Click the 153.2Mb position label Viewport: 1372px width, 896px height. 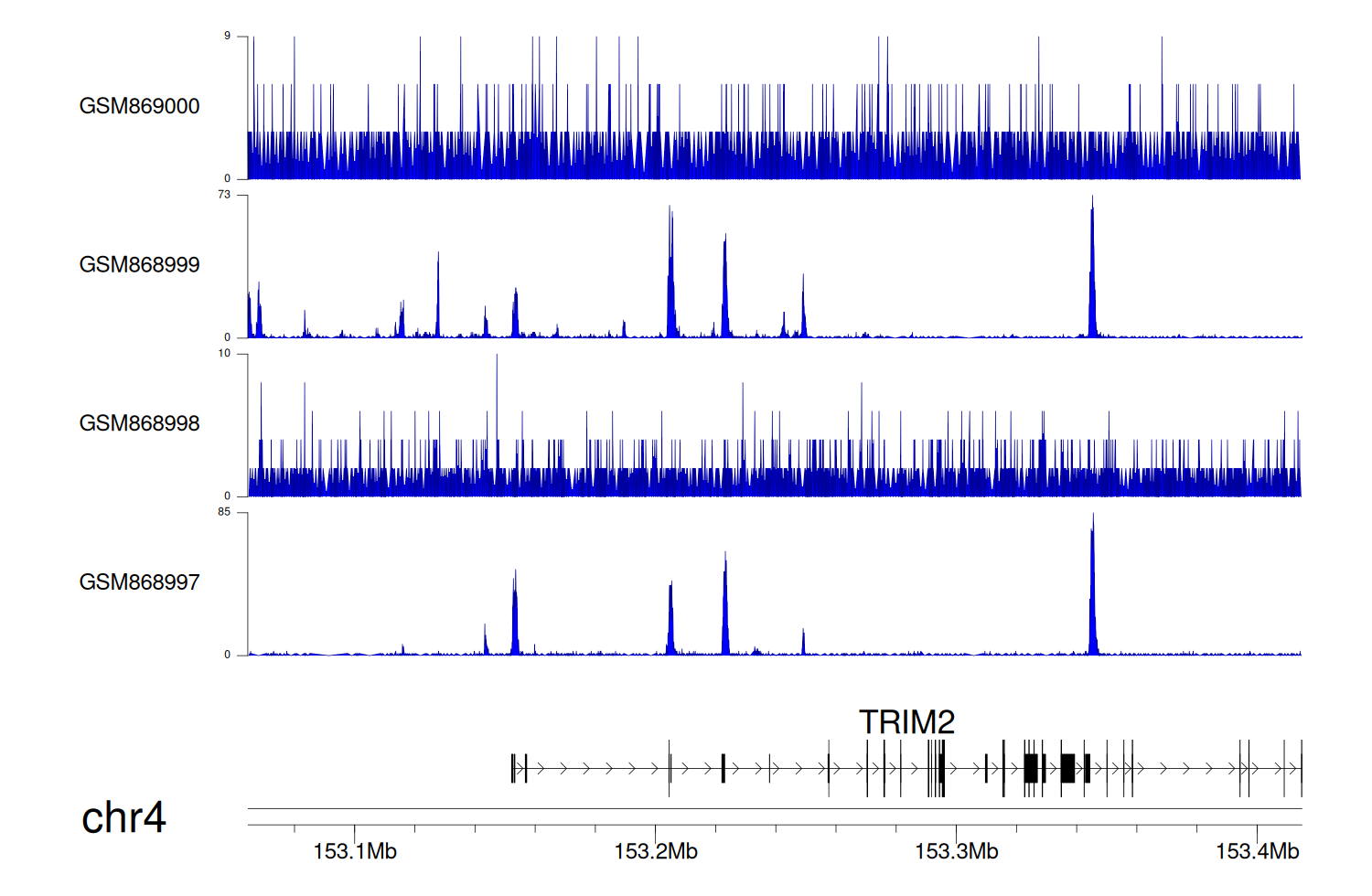(x=656, y=852)
